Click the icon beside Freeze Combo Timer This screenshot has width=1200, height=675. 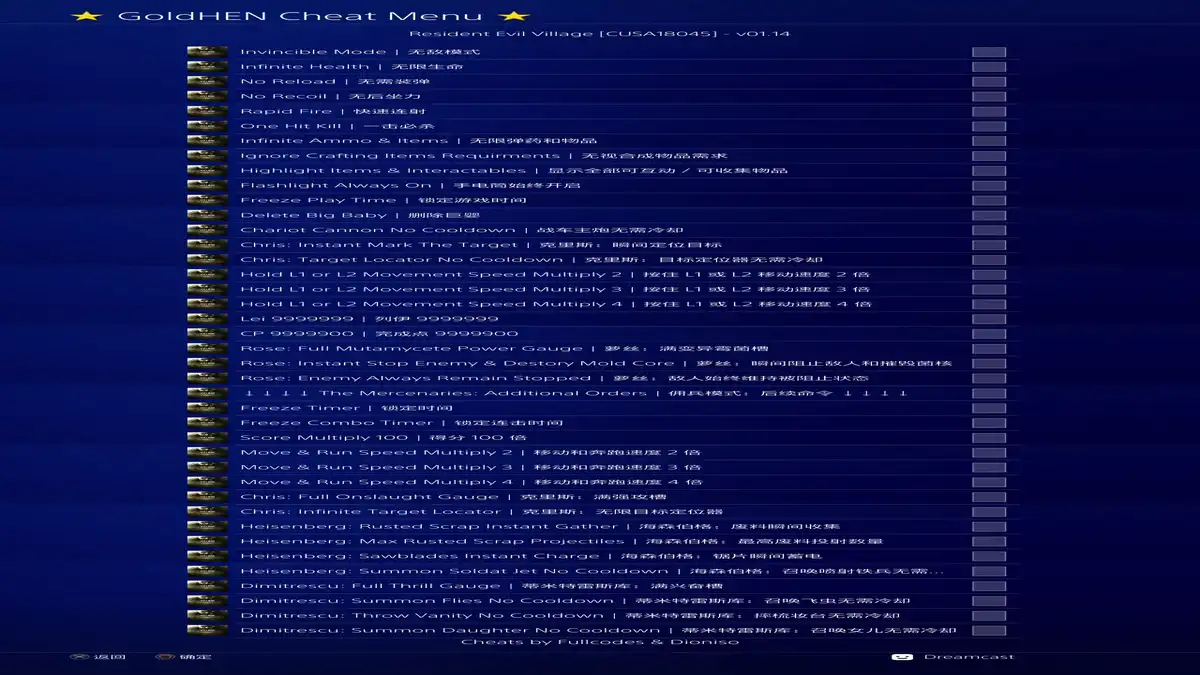tap(207, 423)
